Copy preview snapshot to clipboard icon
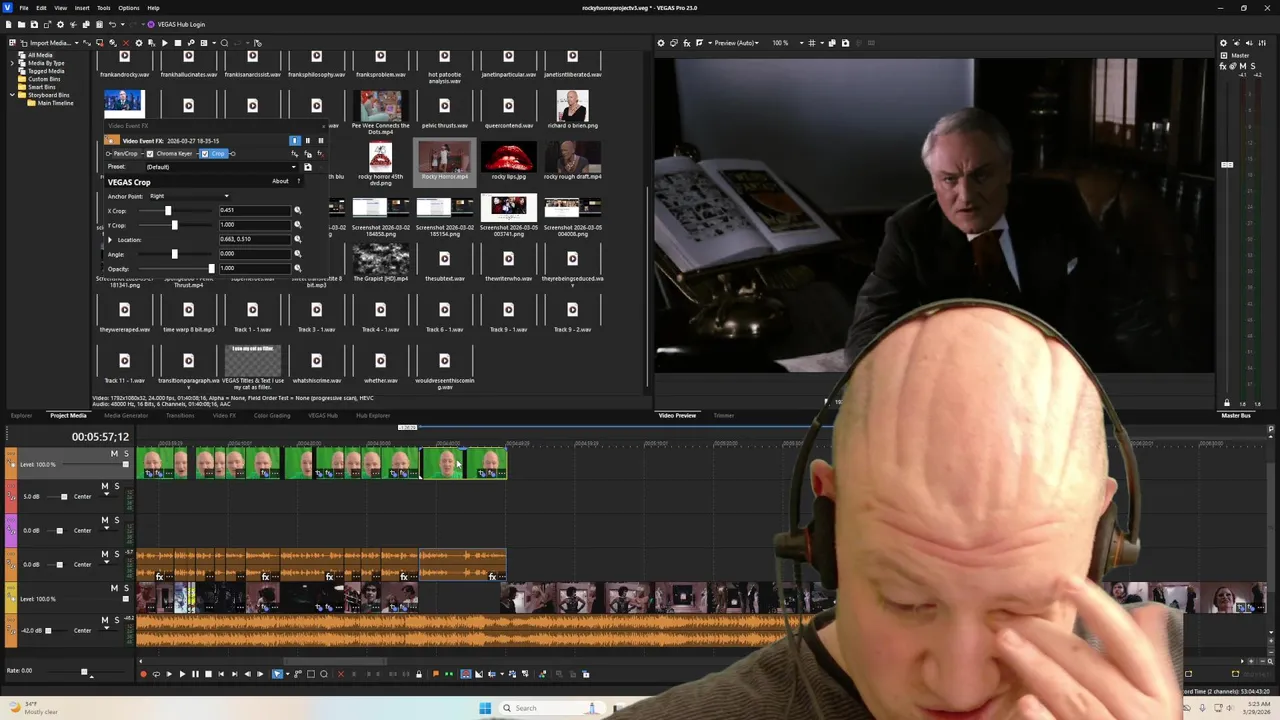 (832, 43)
